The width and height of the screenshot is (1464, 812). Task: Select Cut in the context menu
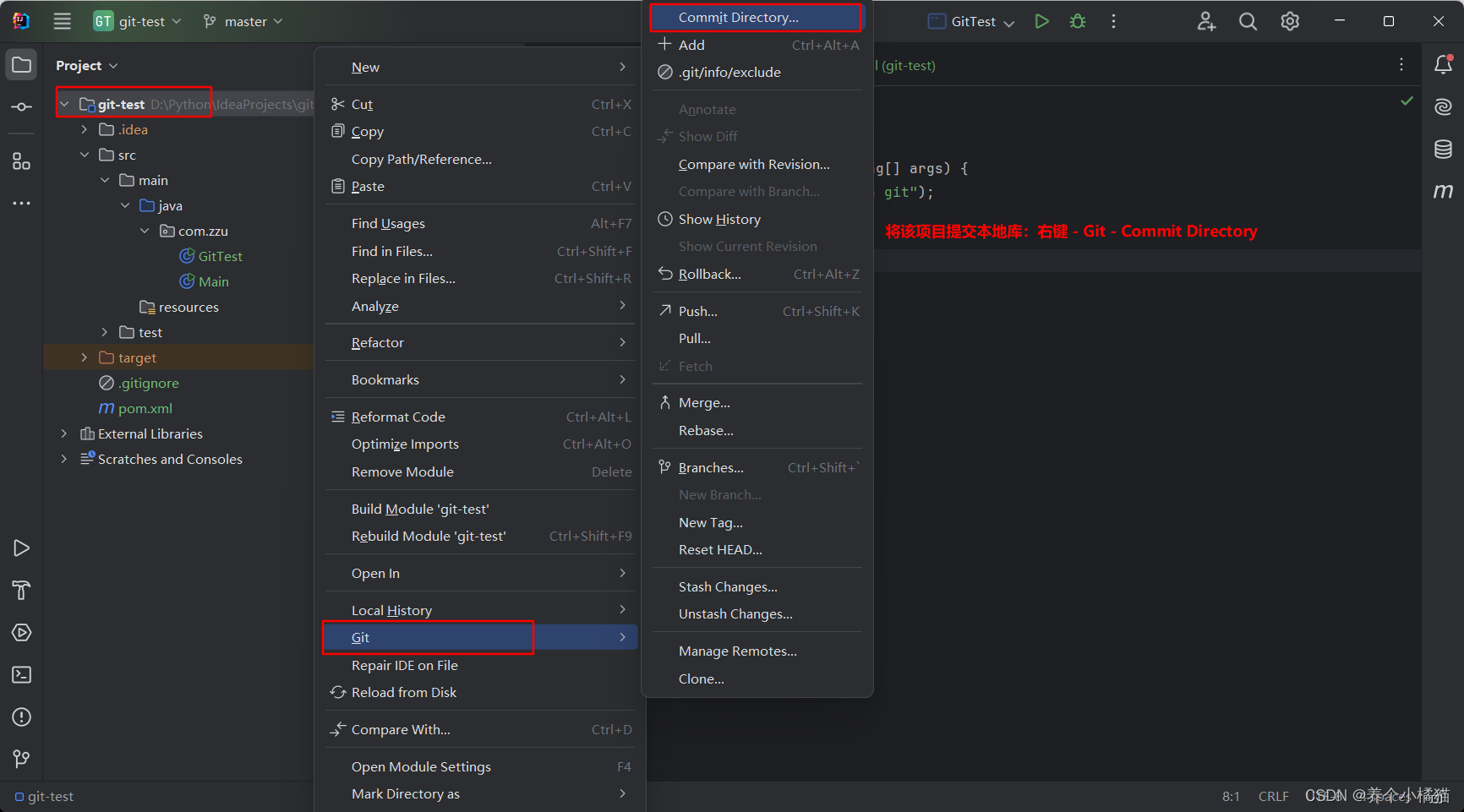point(479,104)
